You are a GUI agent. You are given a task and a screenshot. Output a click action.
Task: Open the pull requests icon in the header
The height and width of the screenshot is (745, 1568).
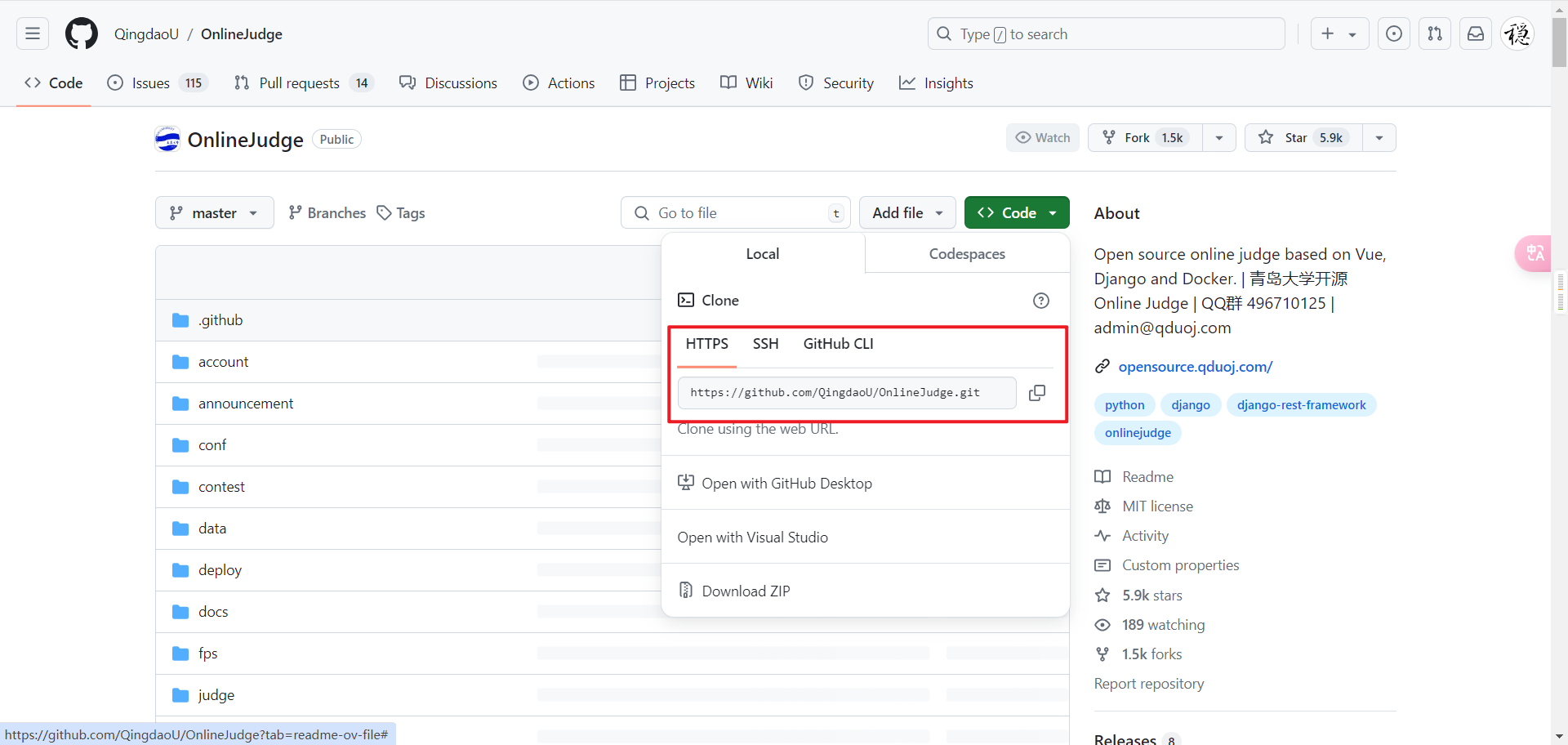[x=1435, y=33]
